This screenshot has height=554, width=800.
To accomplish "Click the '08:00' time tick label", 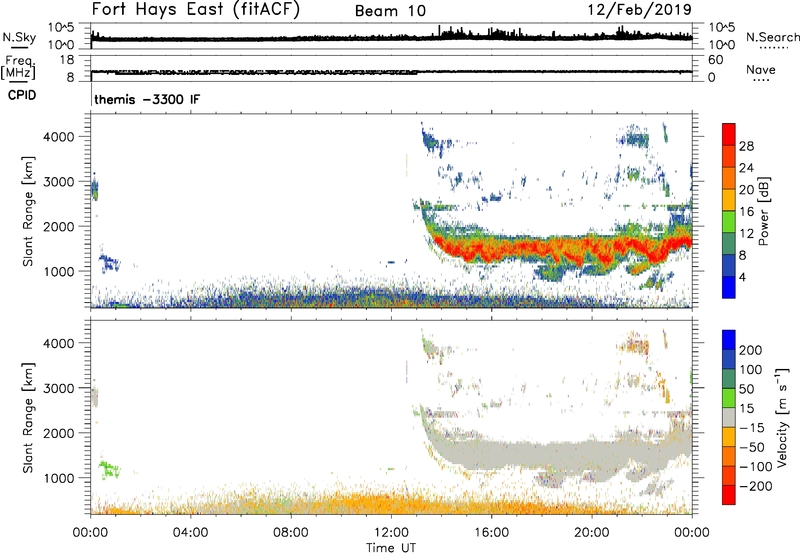I will (291, 533).
